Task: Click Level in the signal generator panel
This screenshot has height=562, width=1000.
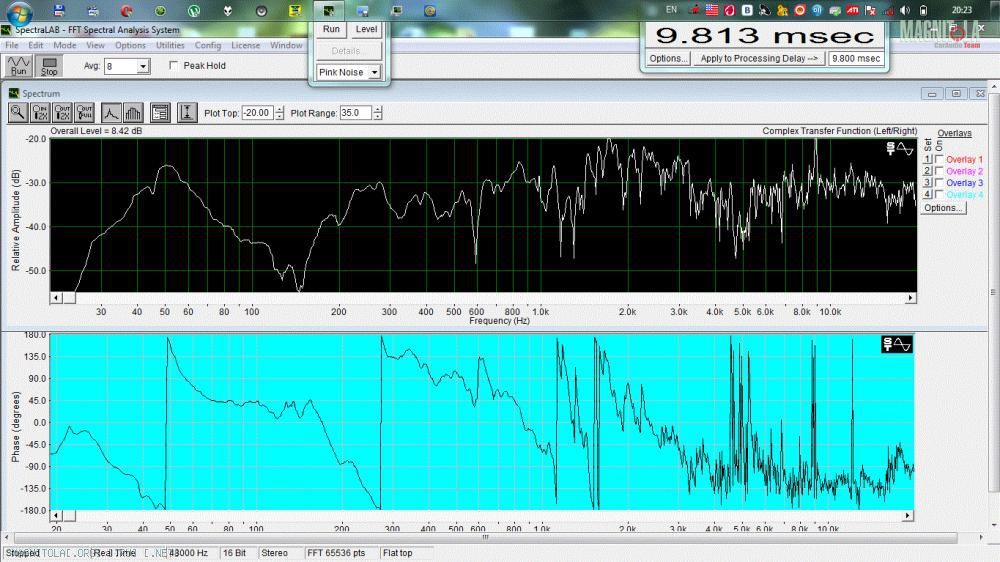Action: click(x=366, y=29)
